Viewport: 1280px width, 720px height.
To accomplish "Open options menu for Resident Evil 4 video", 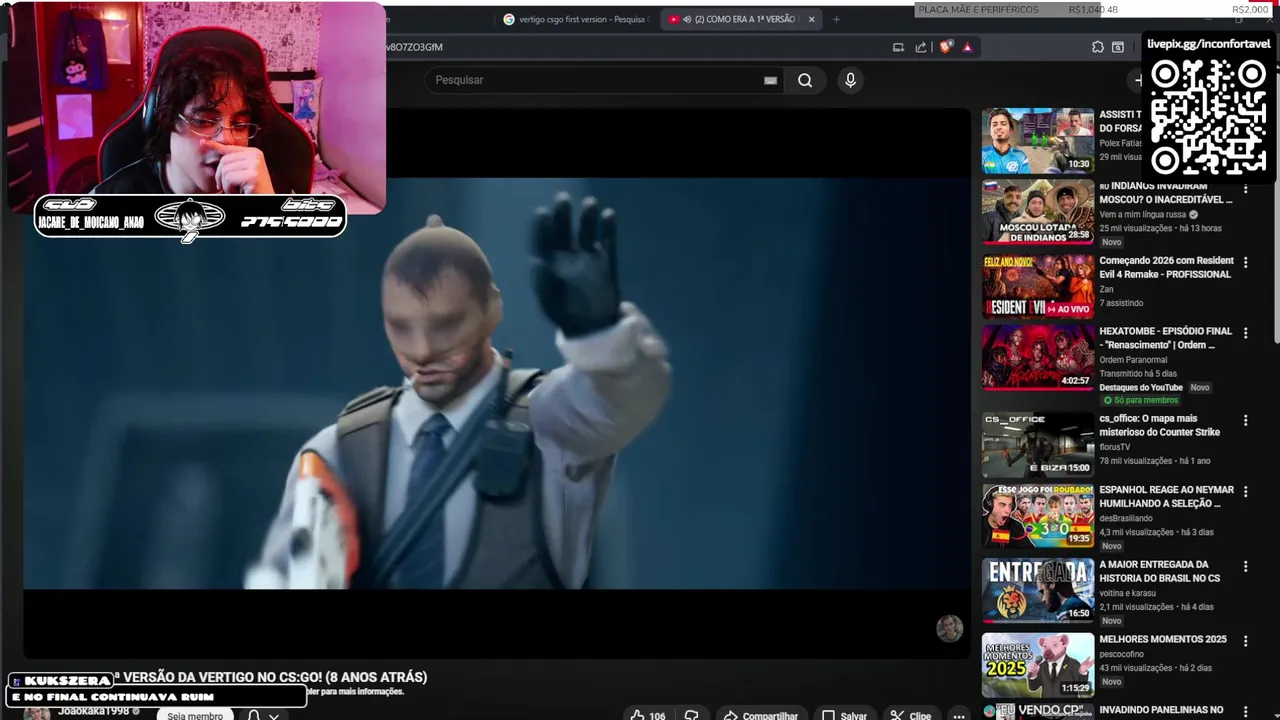I will pos(1245,262).
